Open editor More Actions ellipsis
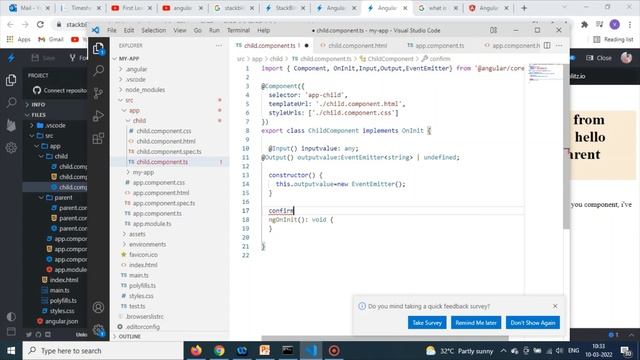This screenshot has height=360, width=640. pos(559,45)
